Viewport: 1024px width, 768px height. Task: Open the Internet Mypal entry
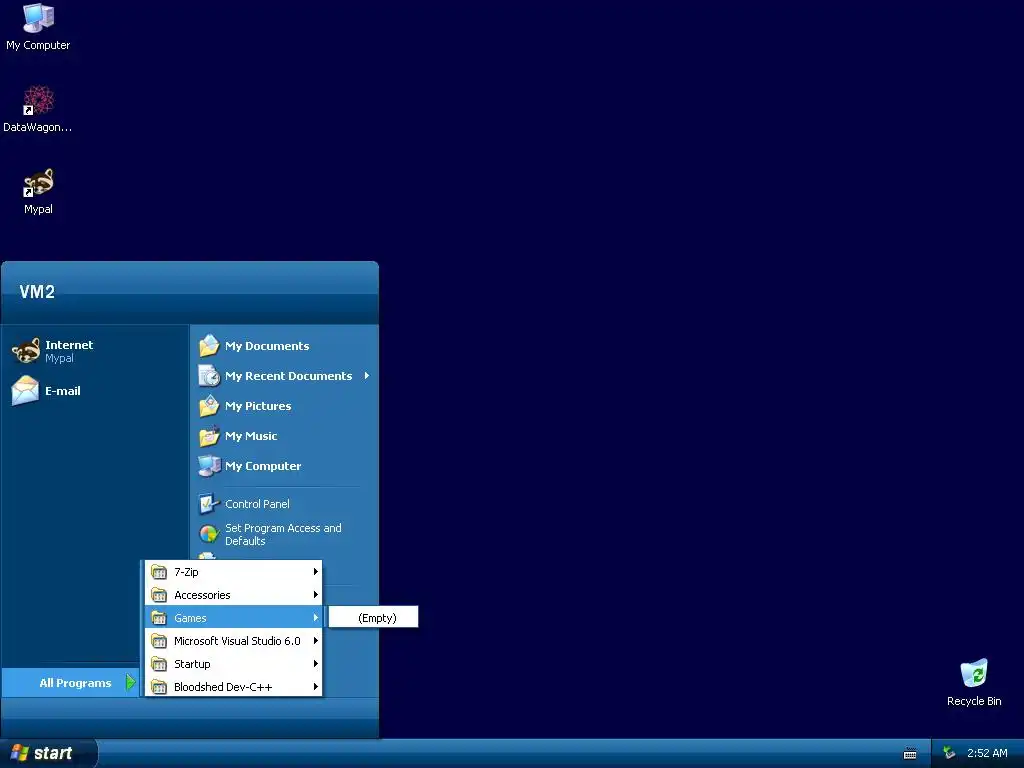coord(95,351)
